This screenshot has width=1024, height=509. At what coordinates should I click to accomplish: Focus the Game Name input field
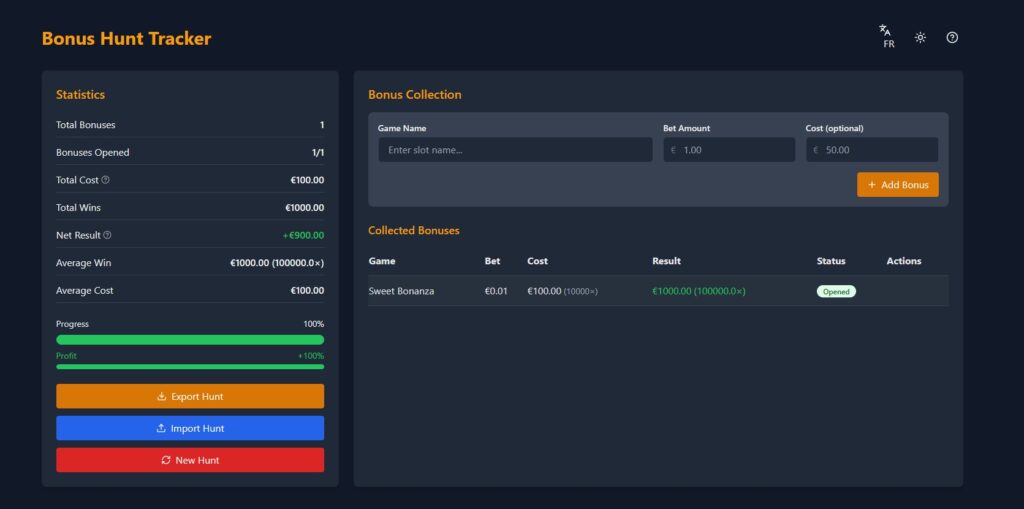(x=515, y=150)
